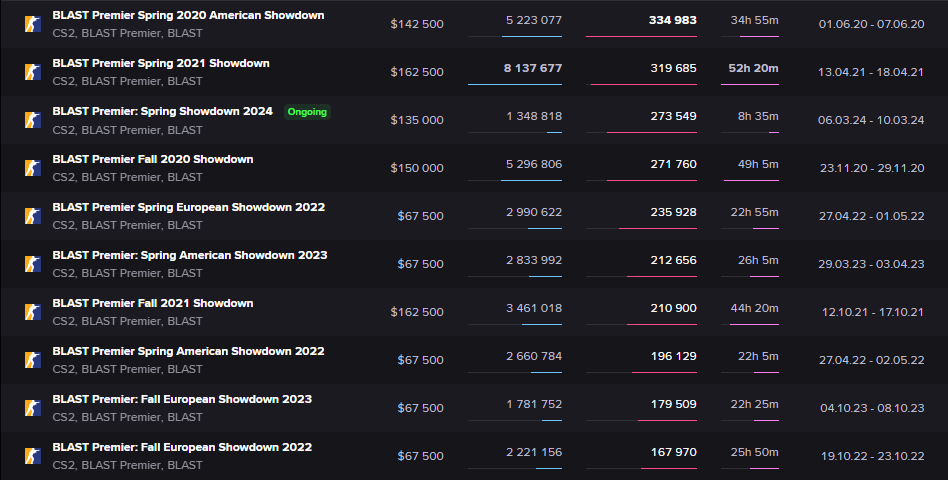The image size is (948, 480).
Task: Click peak viewers value 210 900
Action: pyautogui.click(x=674, y=308)
